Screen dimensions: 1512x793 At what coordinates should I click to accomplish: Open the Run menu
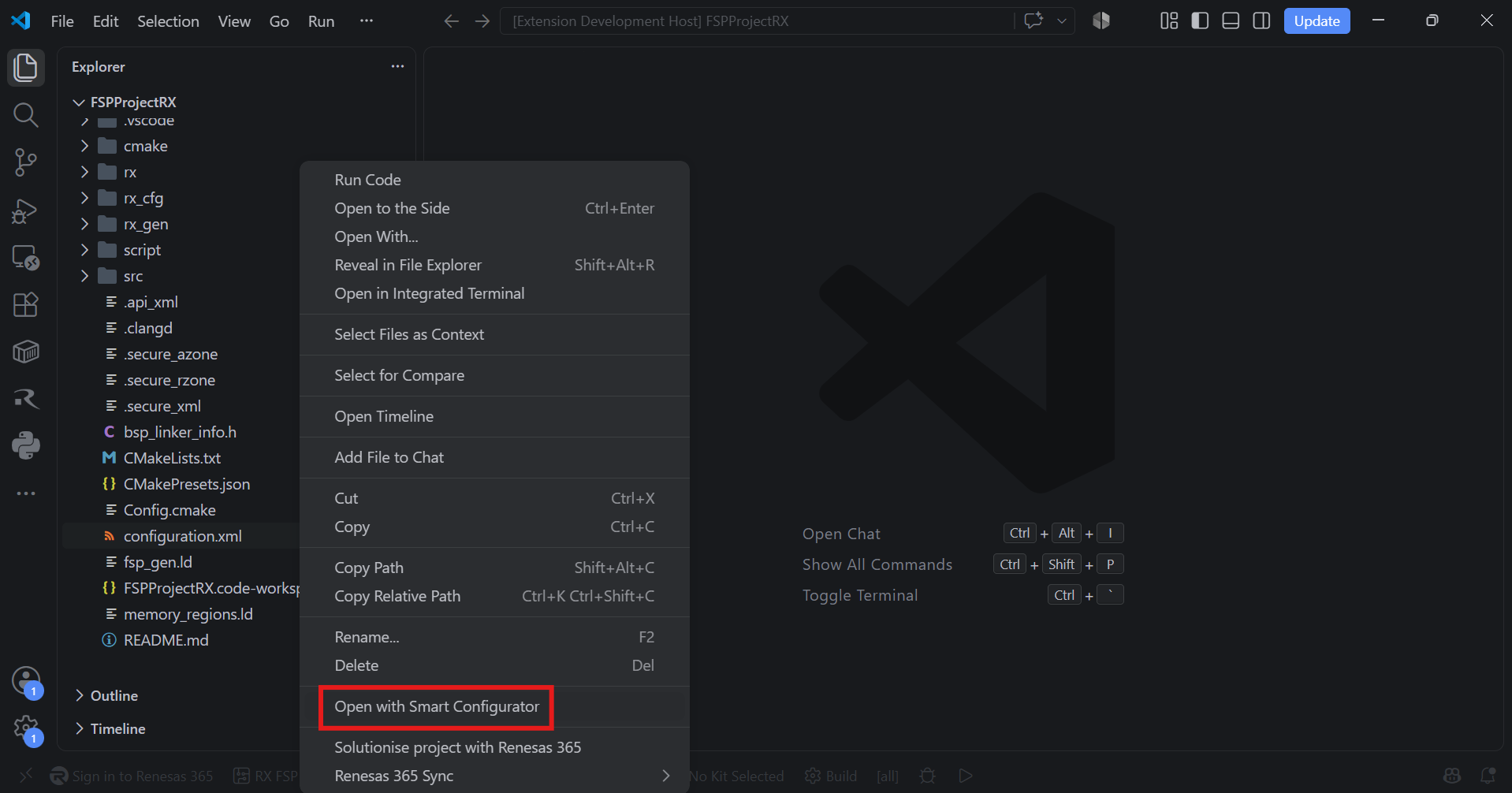coord(321,21)
